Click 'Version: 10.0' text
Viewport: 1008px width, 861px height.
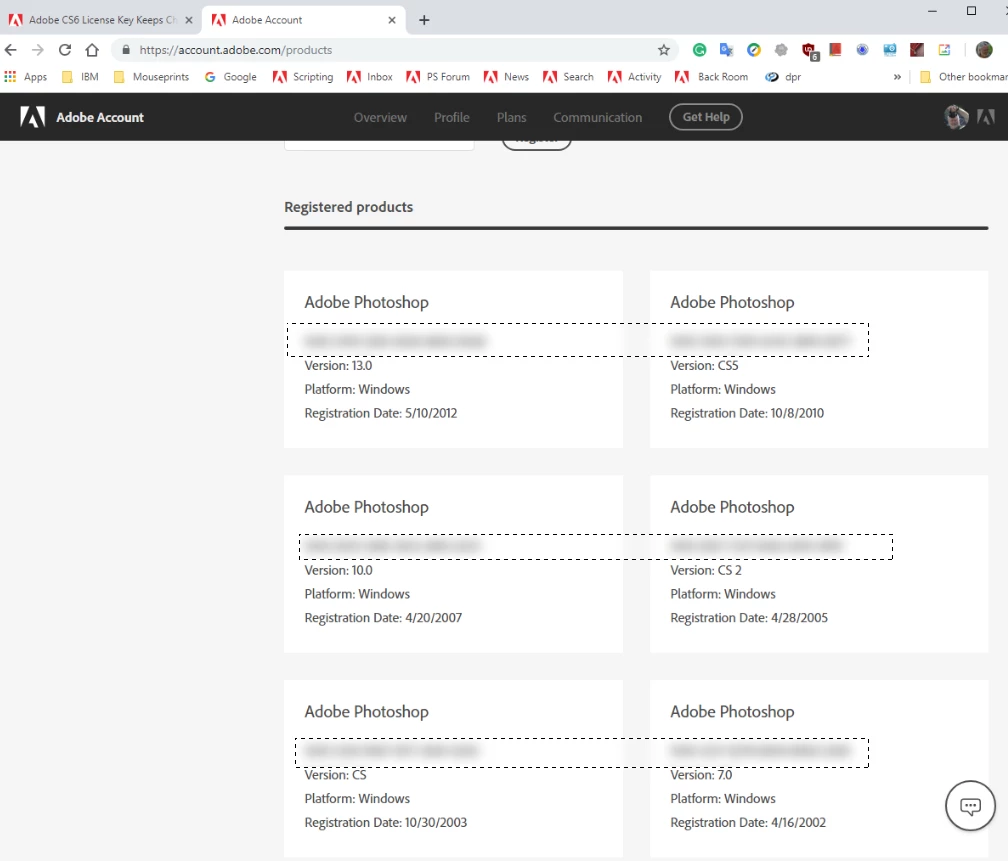[x=338, y=570]
